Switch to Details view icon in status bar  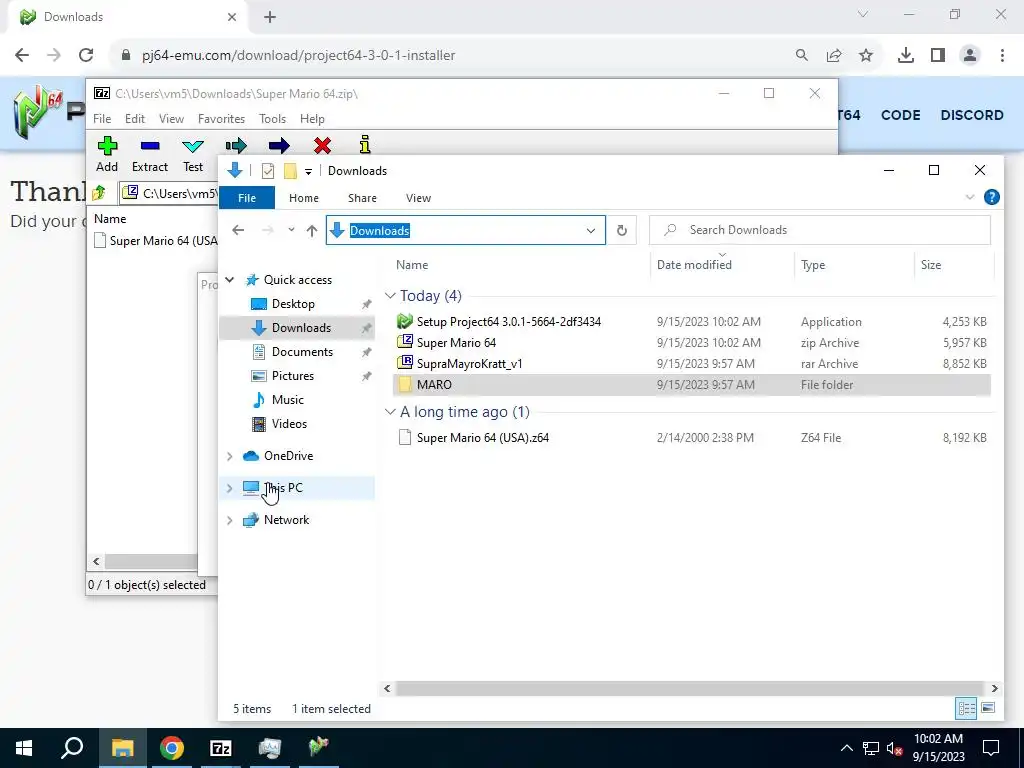point(966,709)
